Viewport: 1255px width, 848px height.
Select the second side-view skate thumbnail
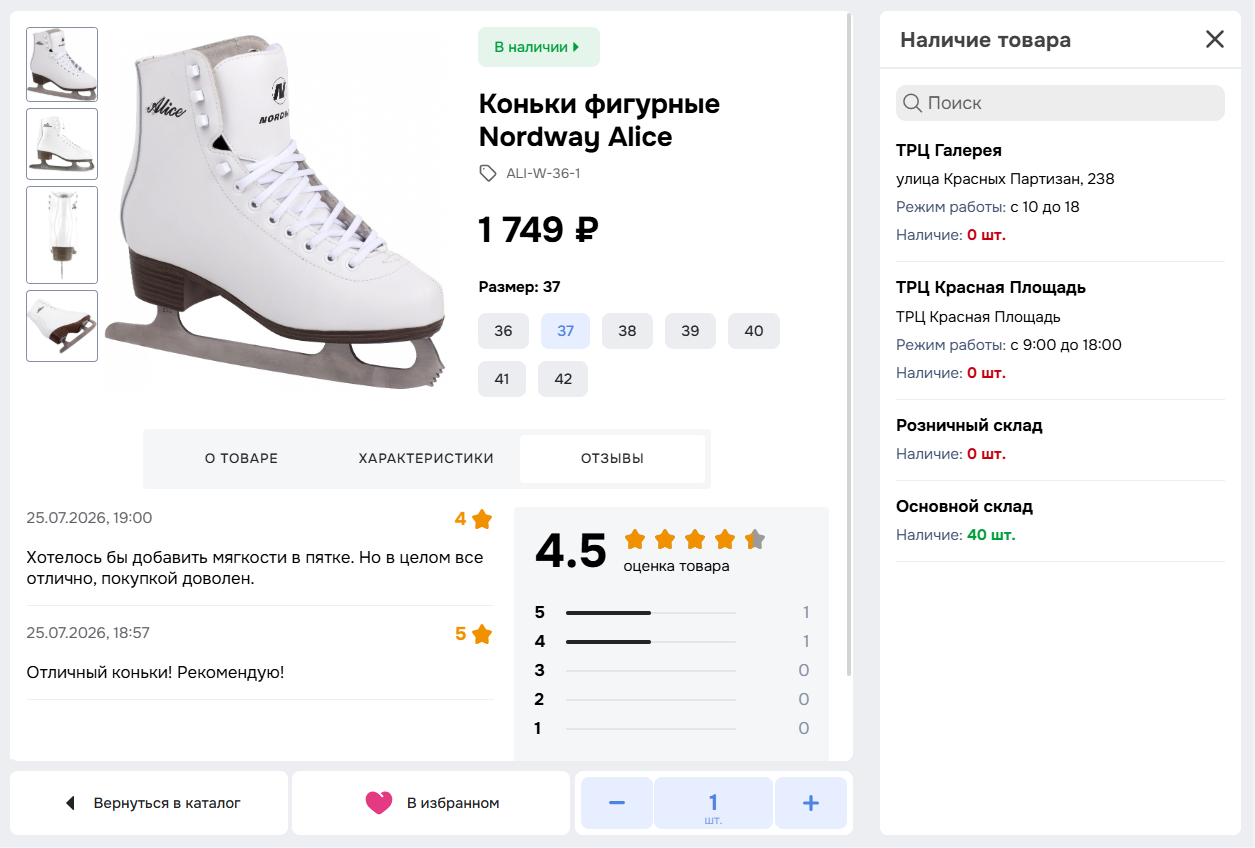(x=62, y=144)
